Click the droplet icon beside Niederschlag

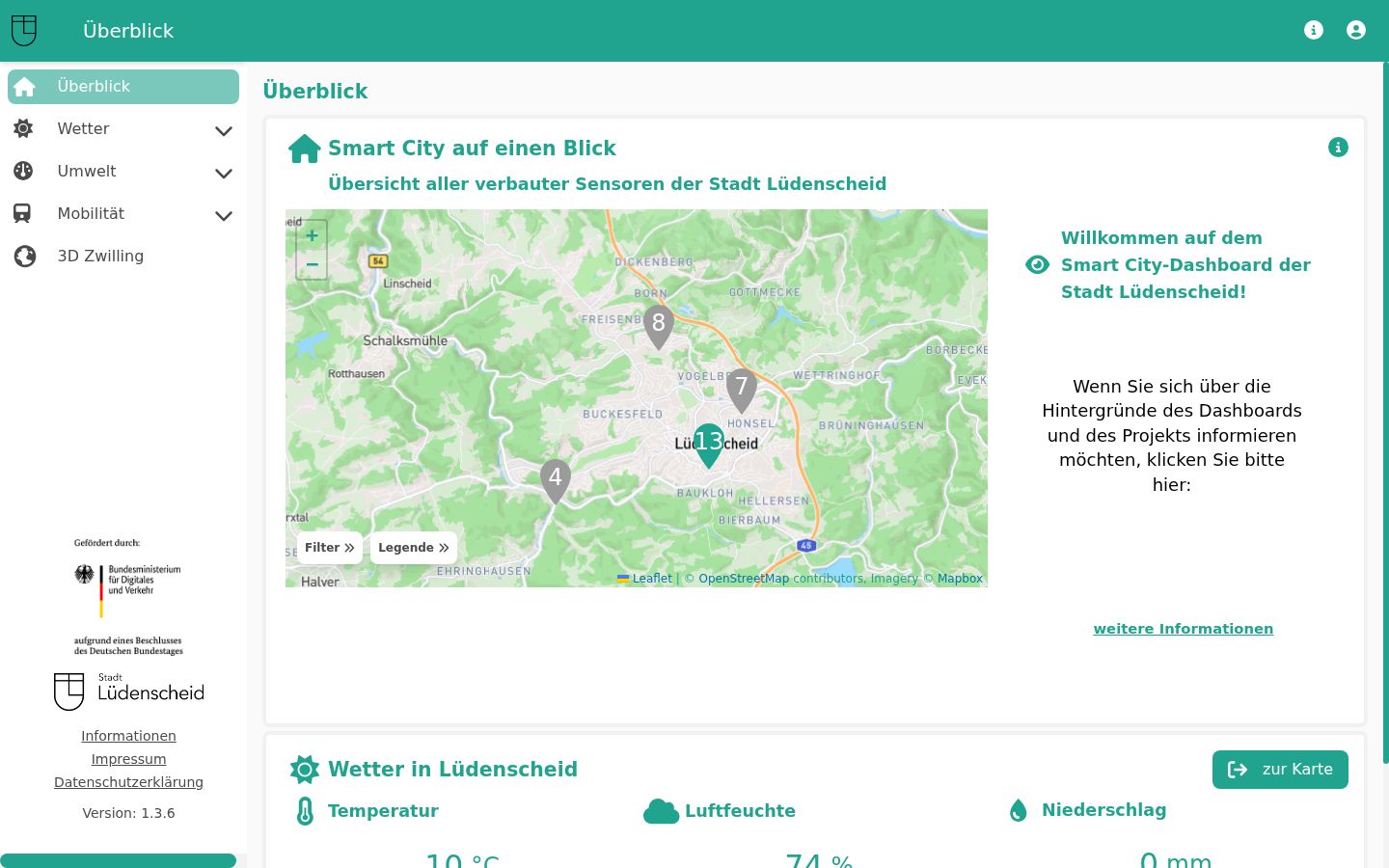pyautogui.click(x=1019, y=810)
